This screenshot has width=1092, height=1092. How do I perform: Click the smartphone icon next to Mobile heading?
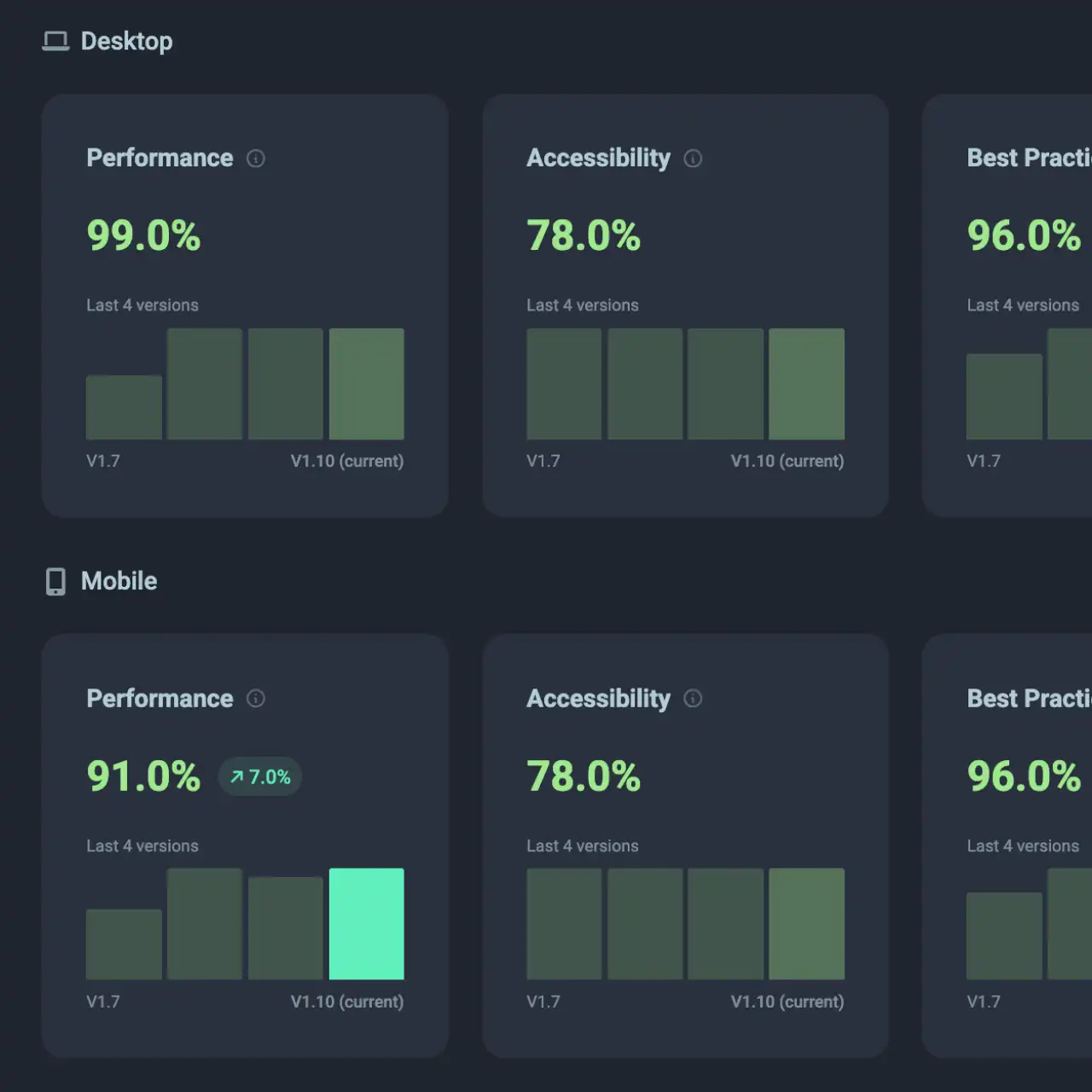[55, 581]
